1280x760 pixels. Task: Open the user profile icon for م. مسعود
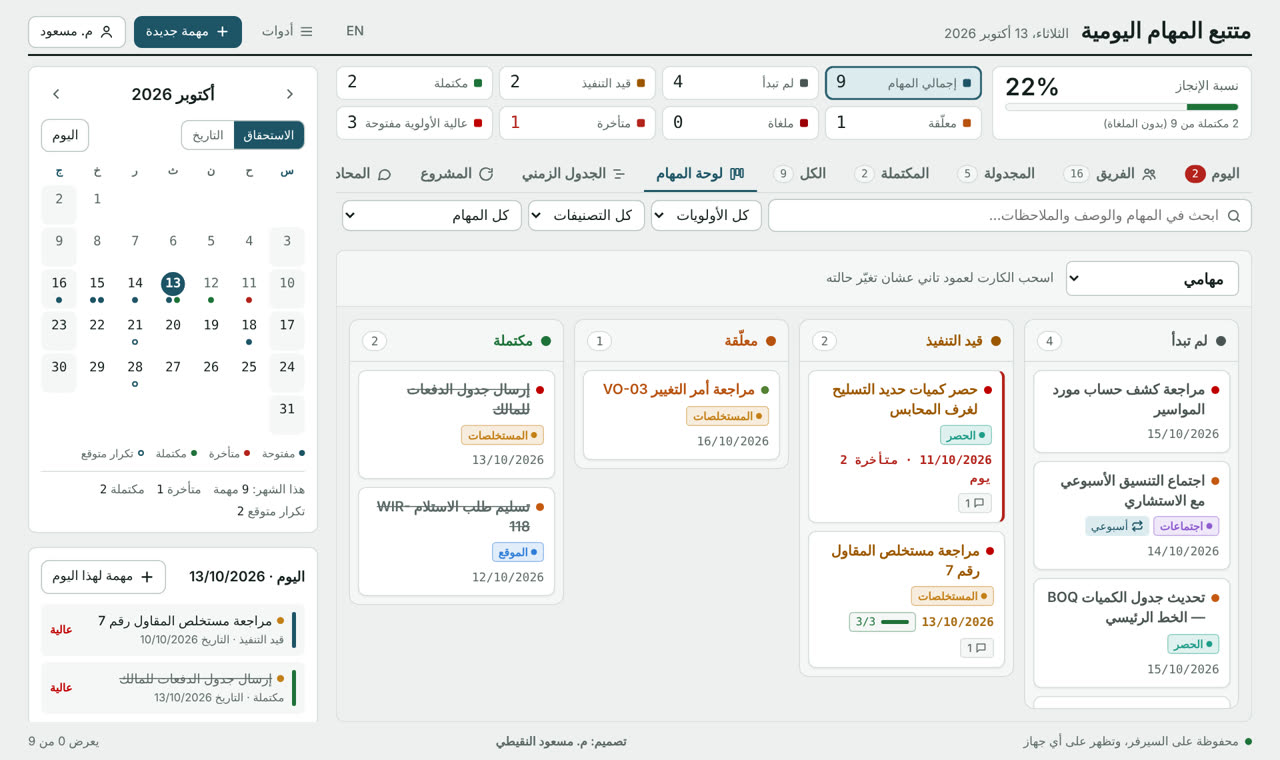pyautogui.click(x=106, y=32)
